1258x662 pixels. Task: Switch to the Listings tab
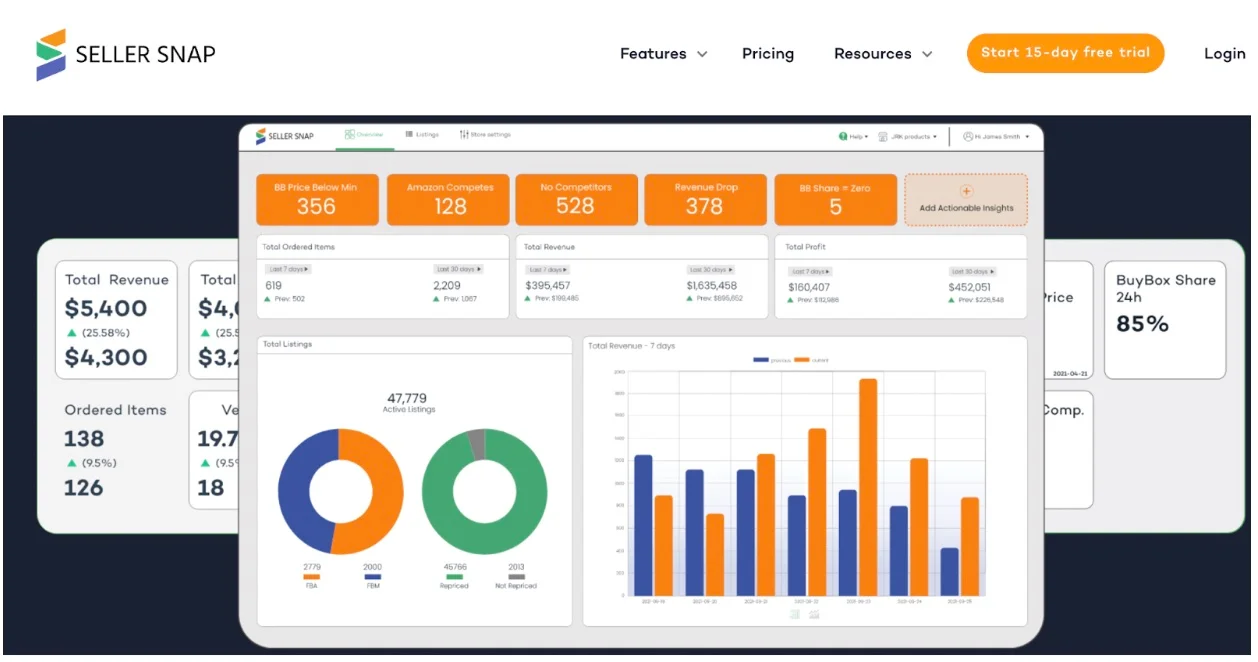[x=422, y=135]
